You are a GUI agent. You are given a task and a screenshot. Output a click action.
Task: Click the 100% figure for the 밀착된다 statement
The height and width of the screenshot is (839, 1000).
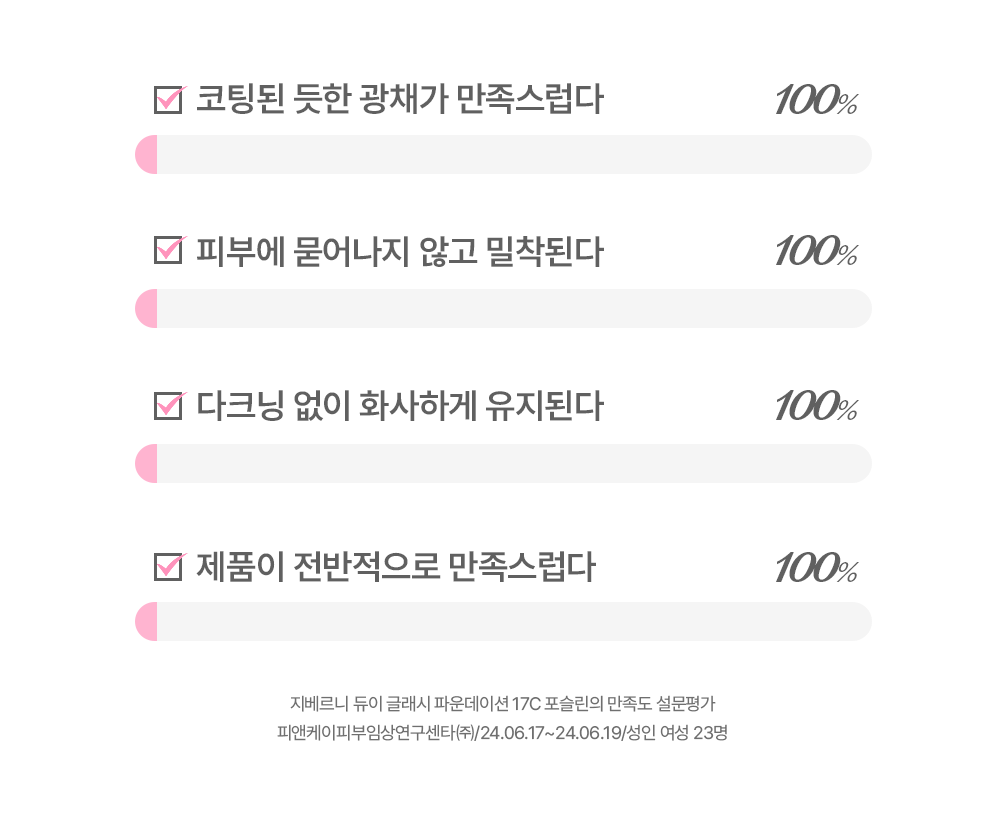[816, 251]
